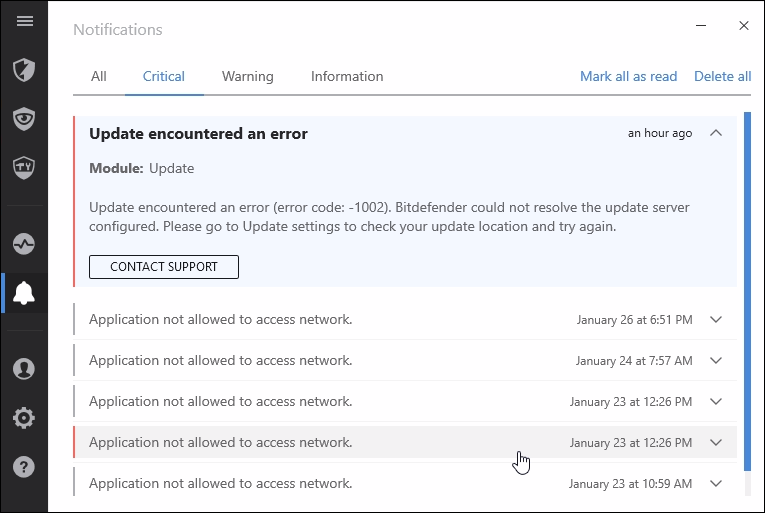Click the error code -1002 description text
The image size is (765, 513).
pos(389,217)
